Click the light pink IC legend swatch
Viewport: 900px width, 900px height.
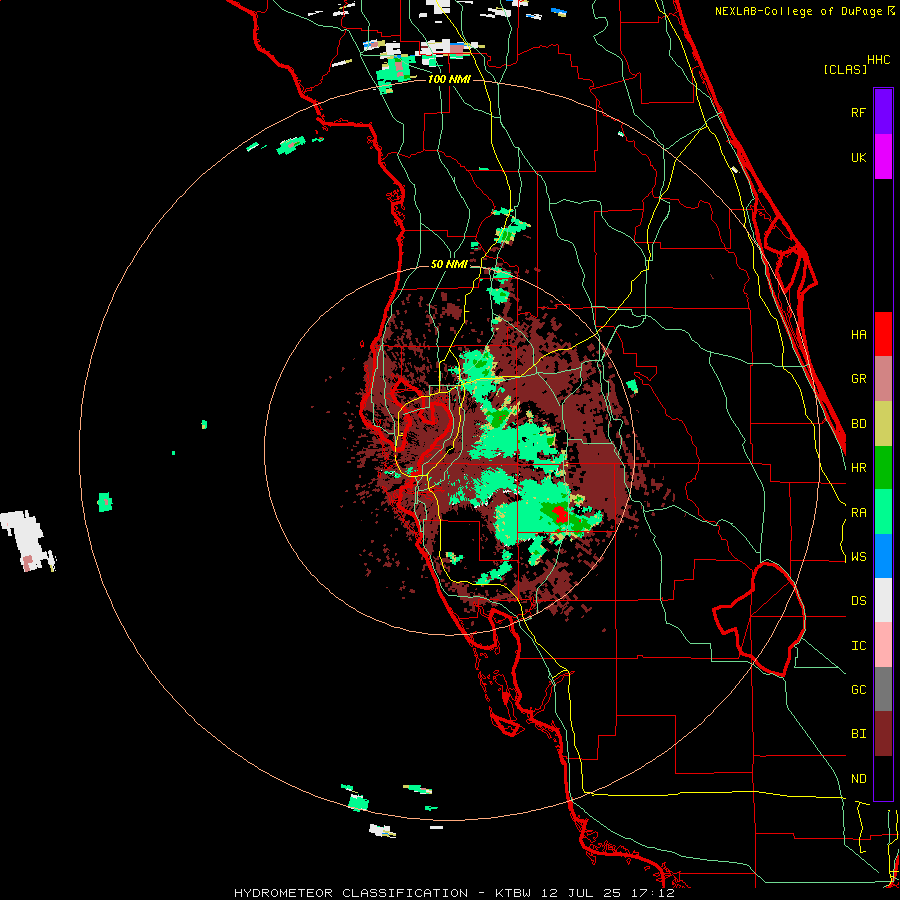tap(883, 645)
